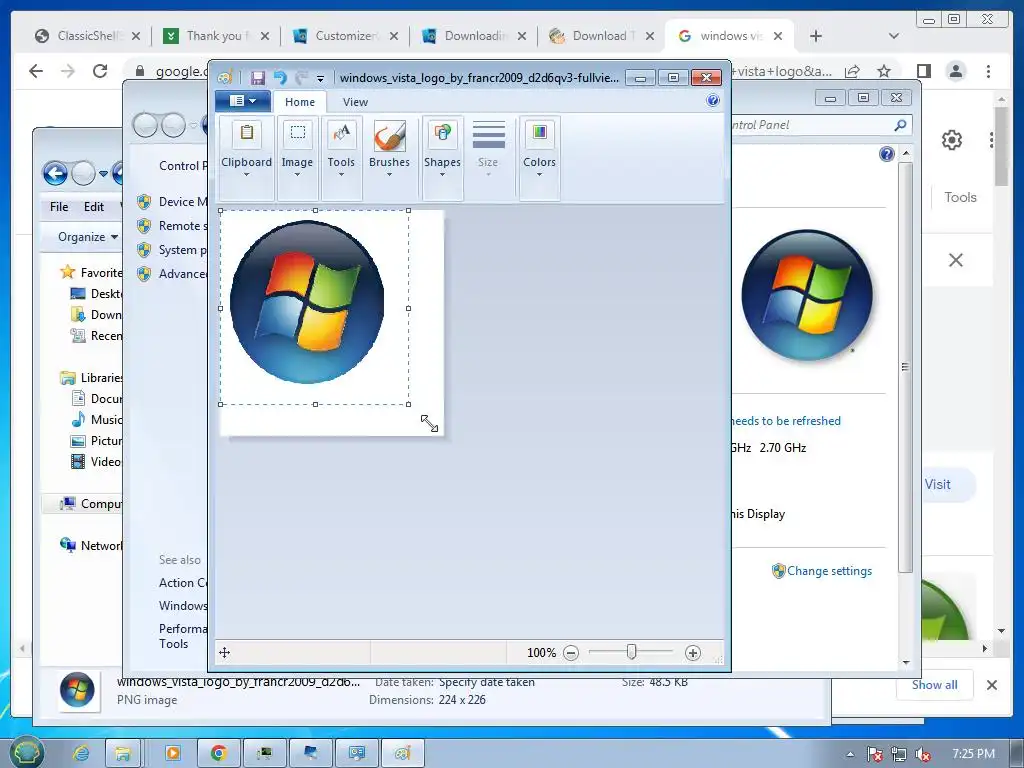
Task: Click Tools in Google Images page
Action: click(x=960, y=197)
